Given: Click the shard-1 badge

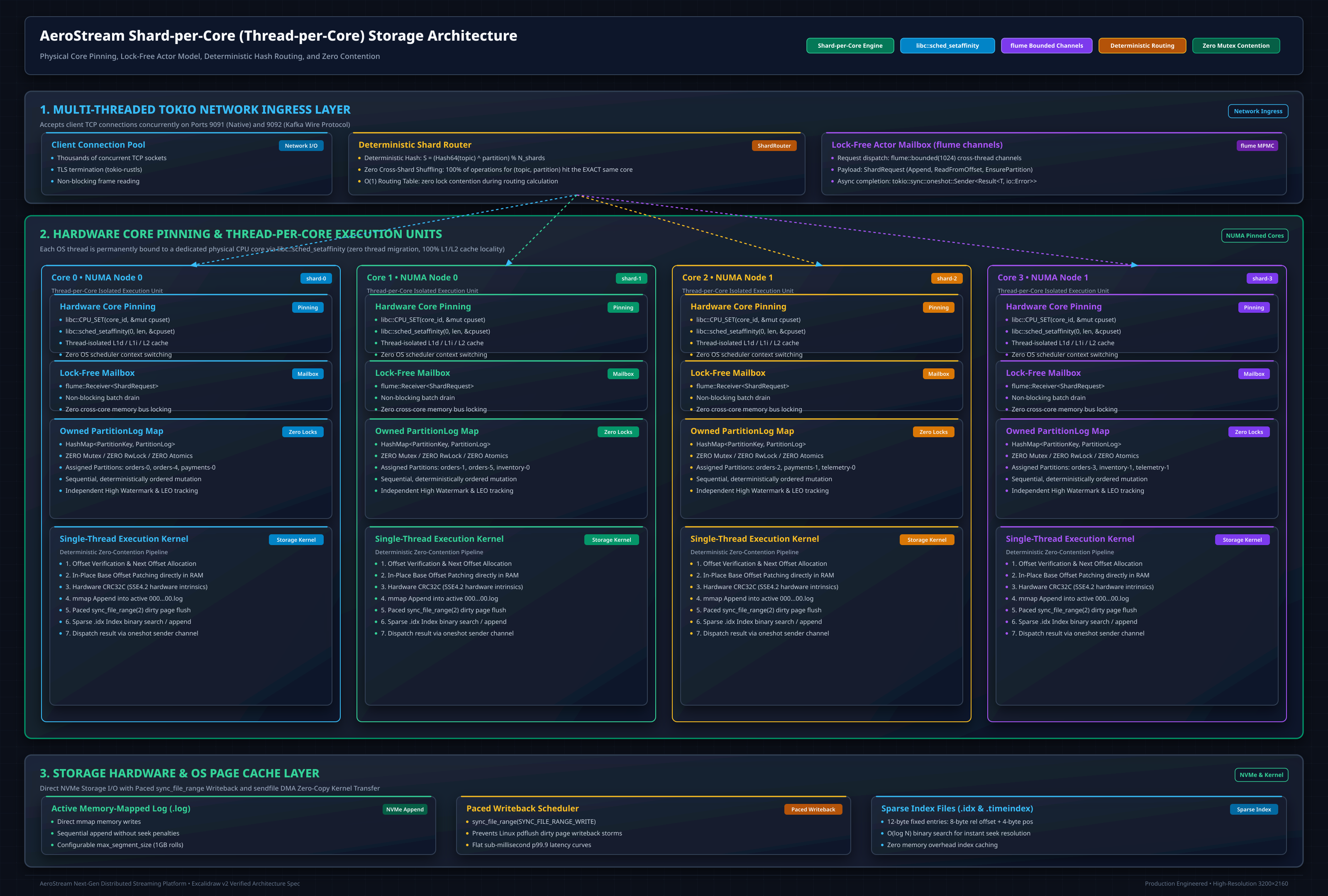Looking at the screenshot, I should coord(632,279).
